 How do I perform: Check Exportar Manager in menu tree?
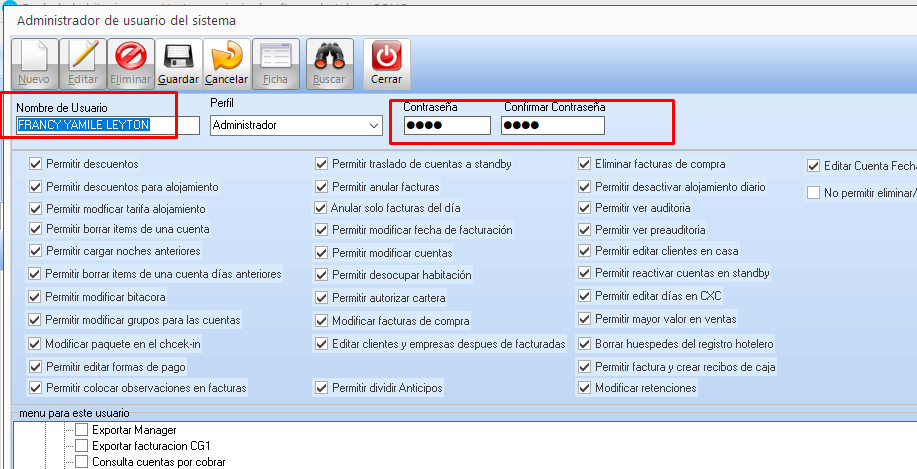(x=82, y=429)
